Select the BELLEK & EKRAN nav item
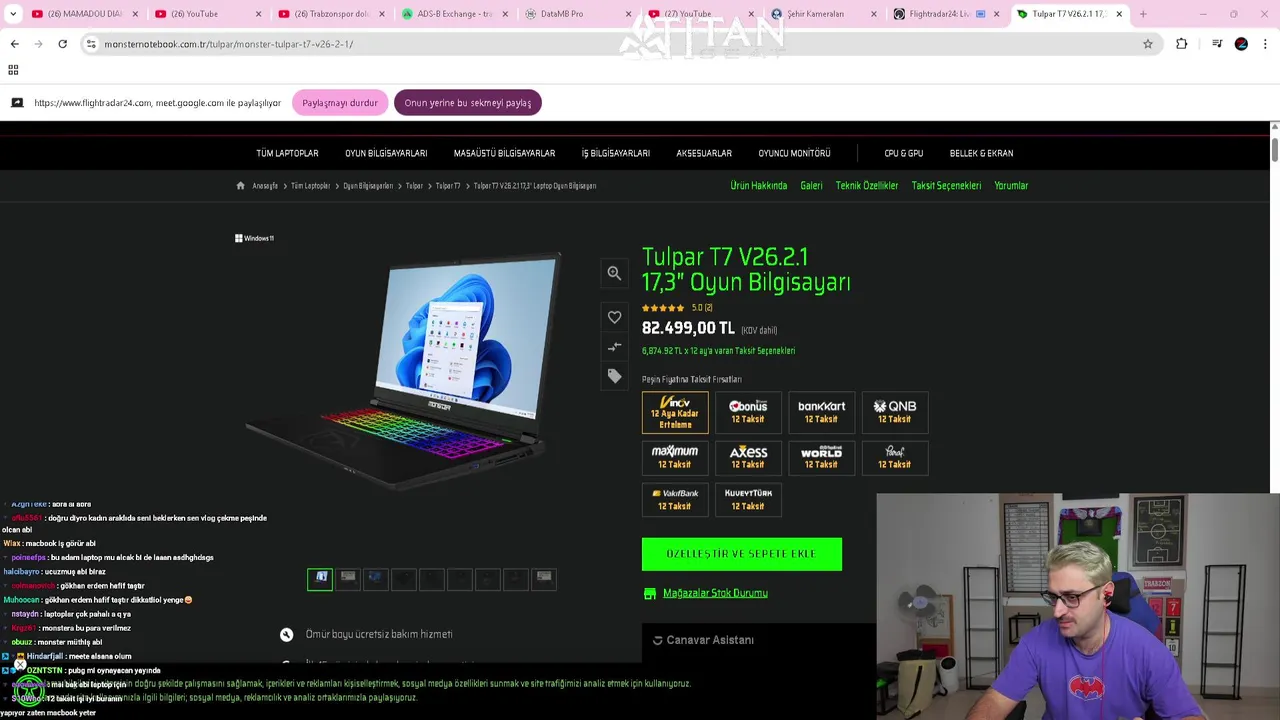 click(x=981, y=153)
